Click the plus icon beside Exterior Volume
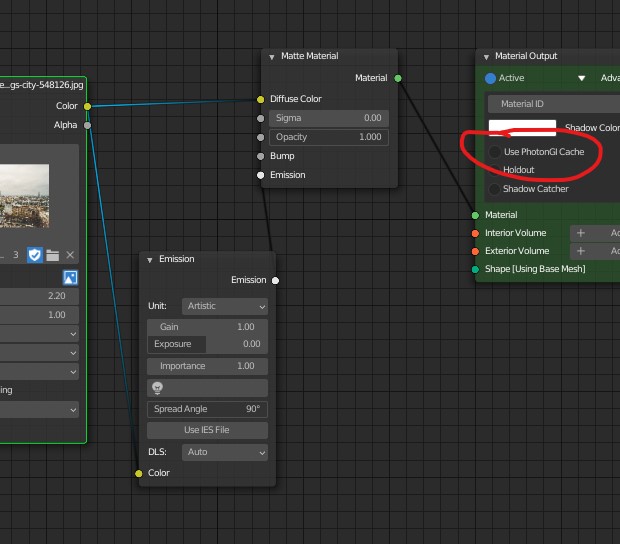Viewport: 620px width, 544px height. tap(581, 251)
